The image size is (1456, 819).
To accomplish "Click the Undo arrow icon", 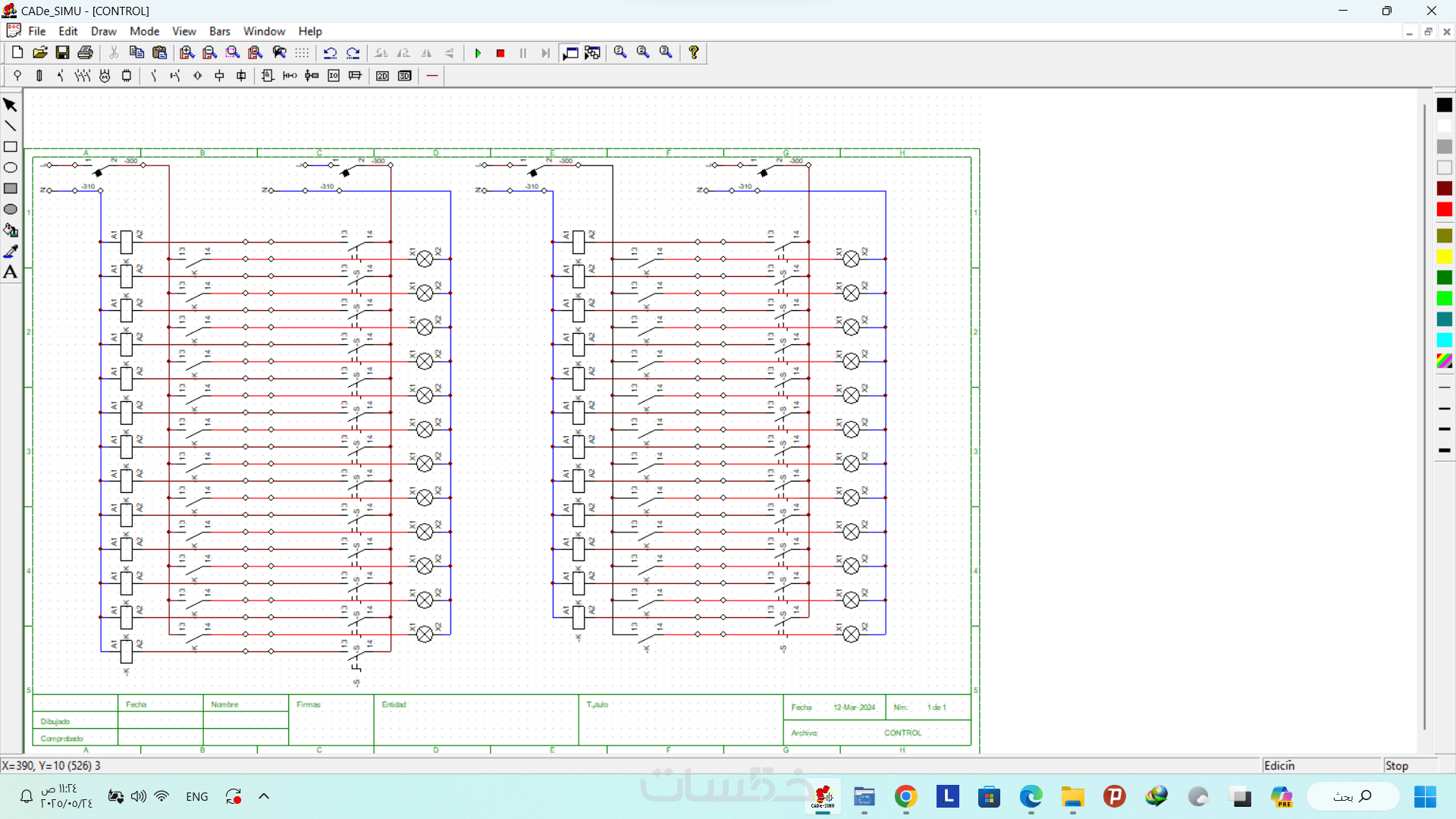I will tap(330, 53).
